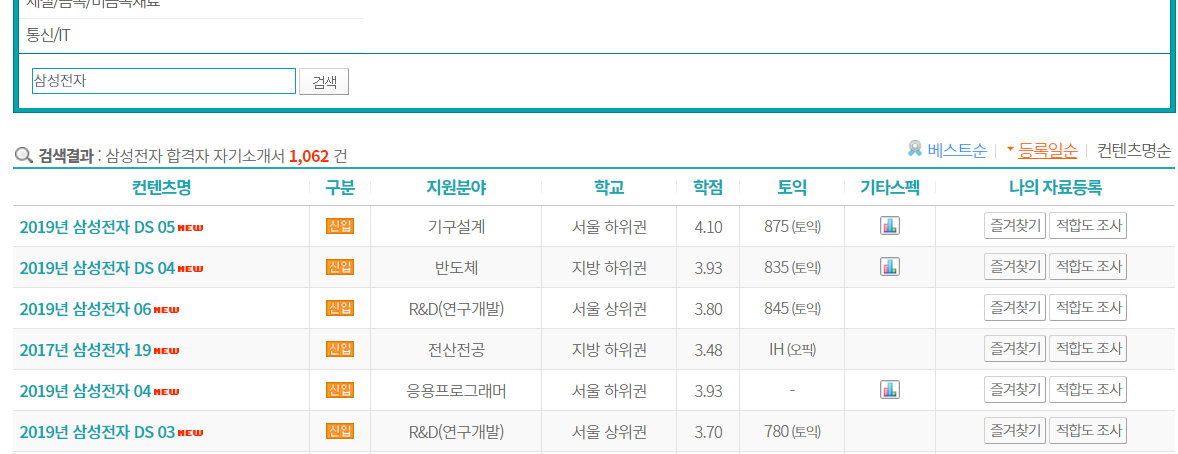Click the 나의 자료등록 column header
The height and width of the screenshot is (454, 1178).
[x=1056, y=188]
